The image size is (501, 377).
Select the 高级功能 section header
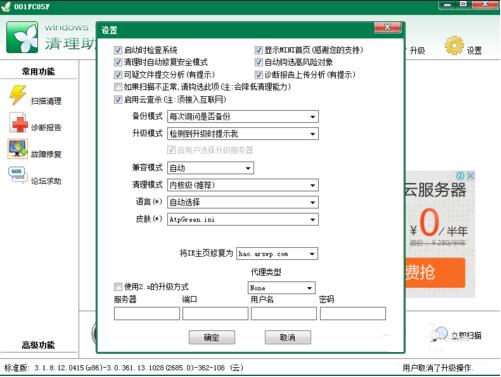(38, 345)
